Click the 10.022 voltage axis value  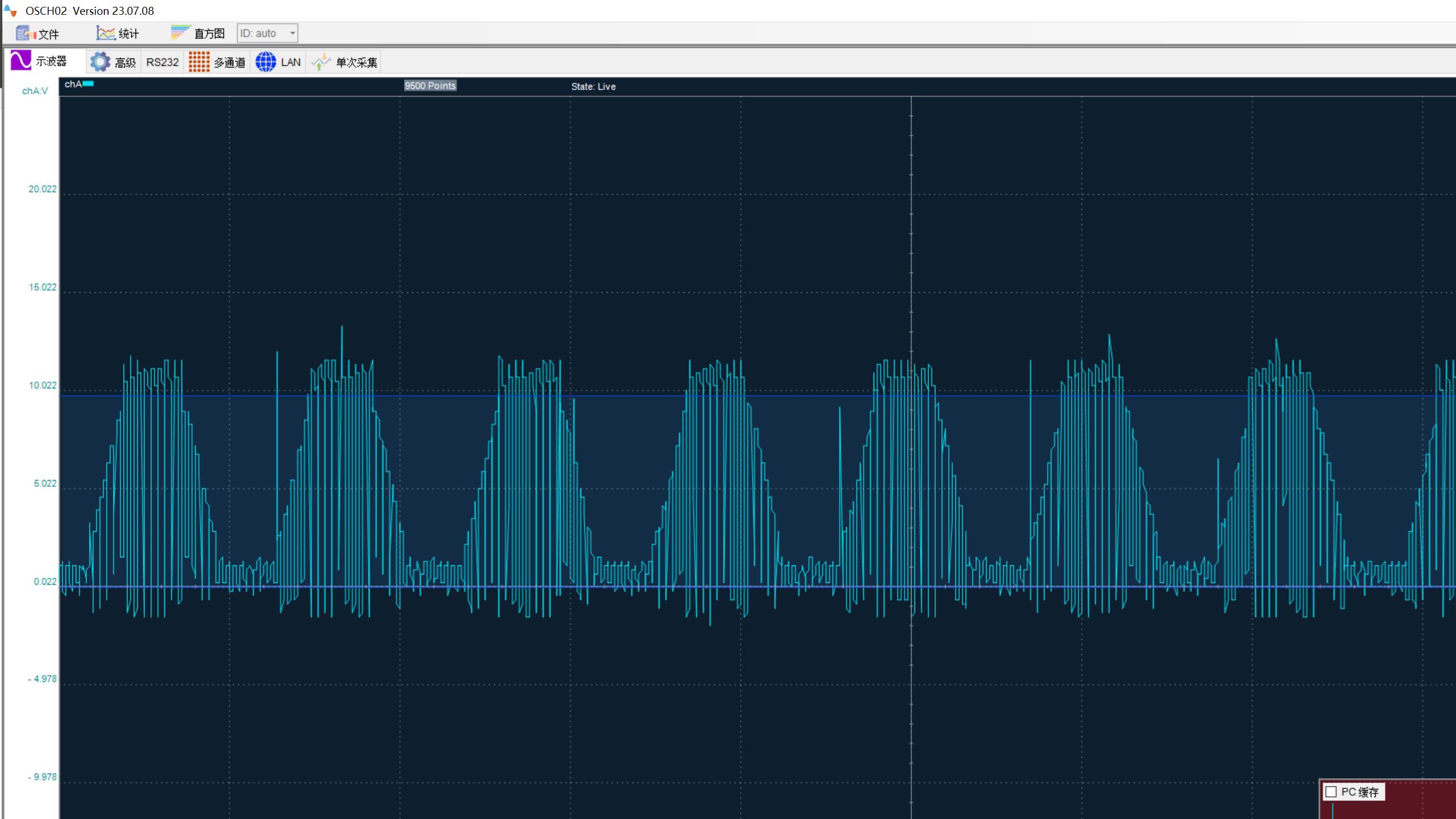(x=43, y=385)
